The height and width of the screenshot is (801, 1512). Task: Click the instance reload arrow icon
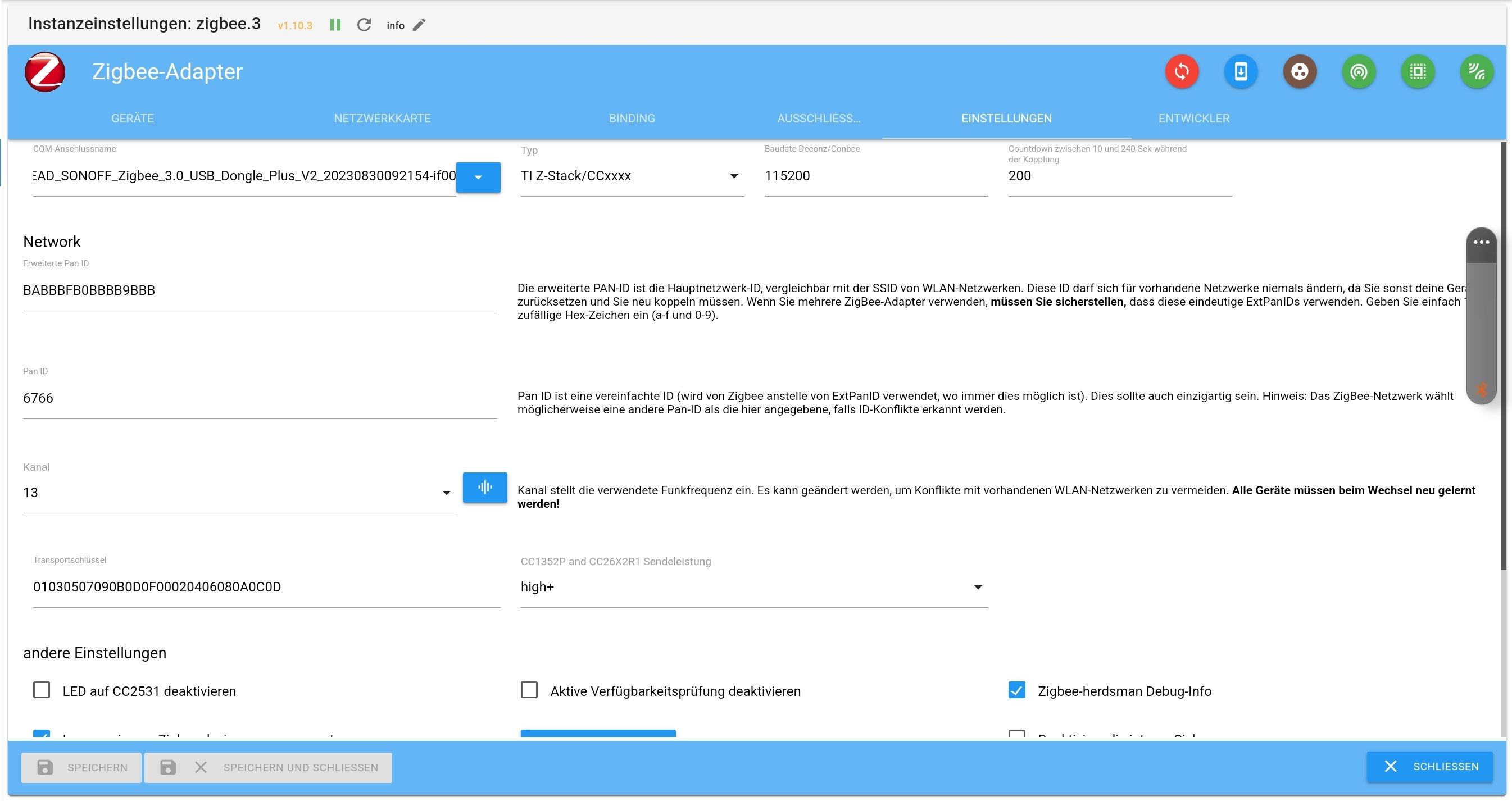pos(364,25)
